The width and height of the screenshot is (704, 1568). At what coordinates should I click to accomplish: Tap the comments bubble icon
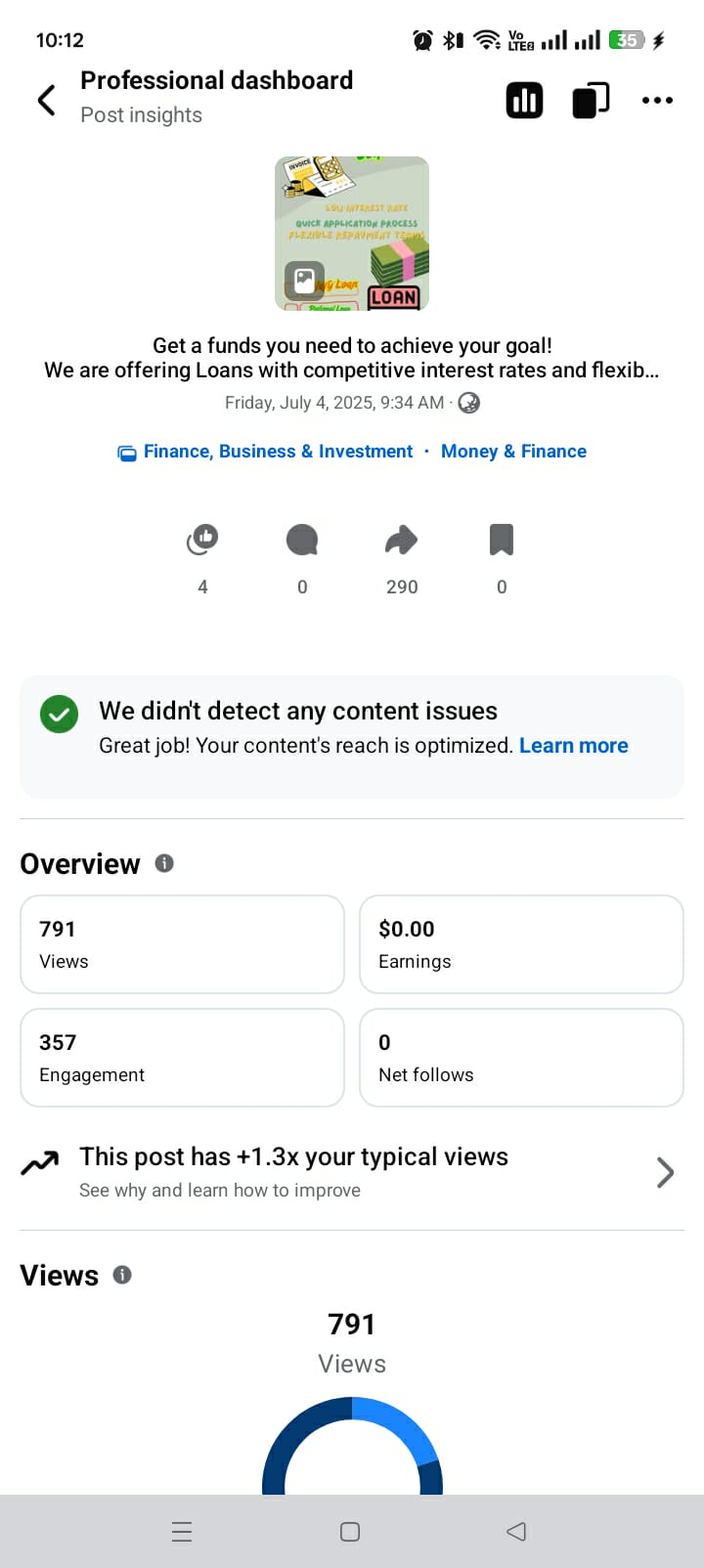point(302,540)
